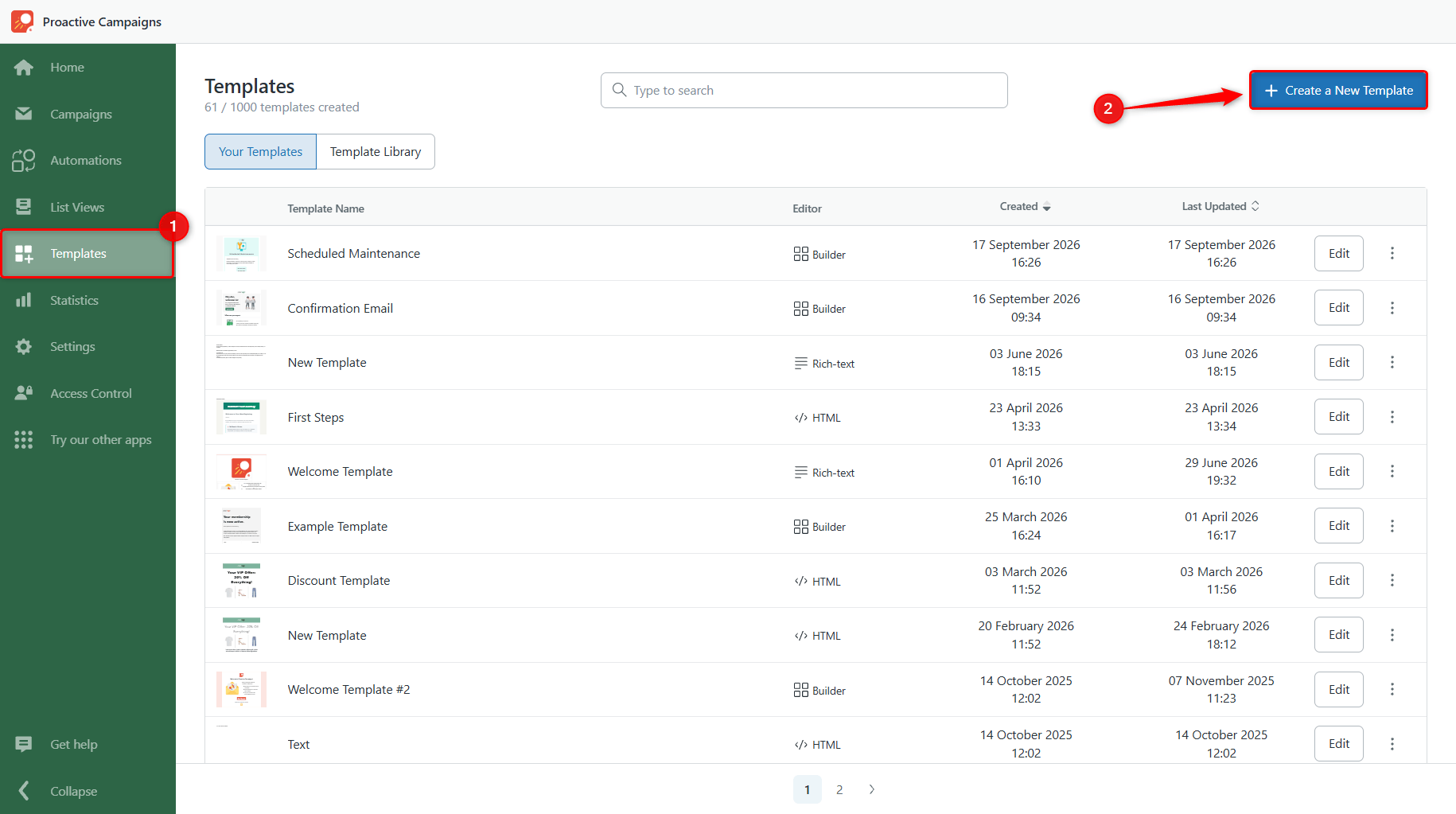Go to page 2 of templates

(839, 789)
